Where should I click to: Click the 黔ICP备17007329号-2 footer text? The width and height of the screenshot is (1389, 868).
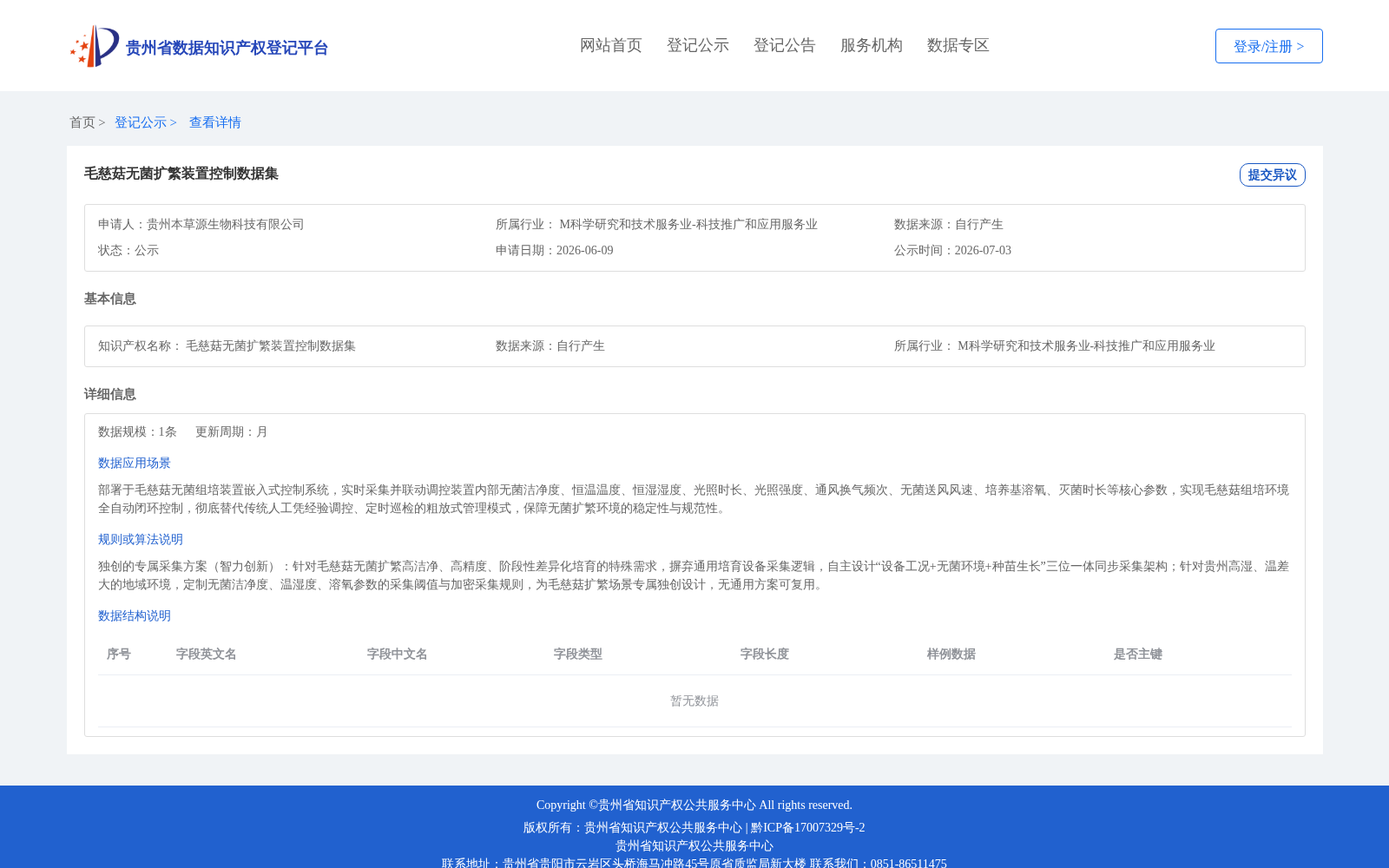click(x=808, y=827)
